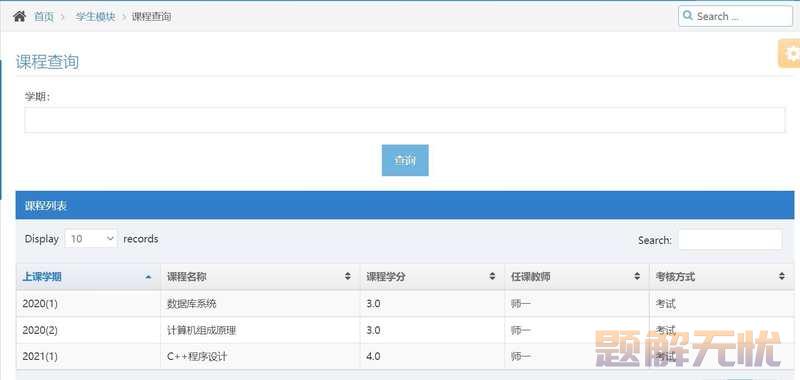This screenshot has width=800, height=380.
Task: Click the 任课教师 column header
Action: coord(577,277)
